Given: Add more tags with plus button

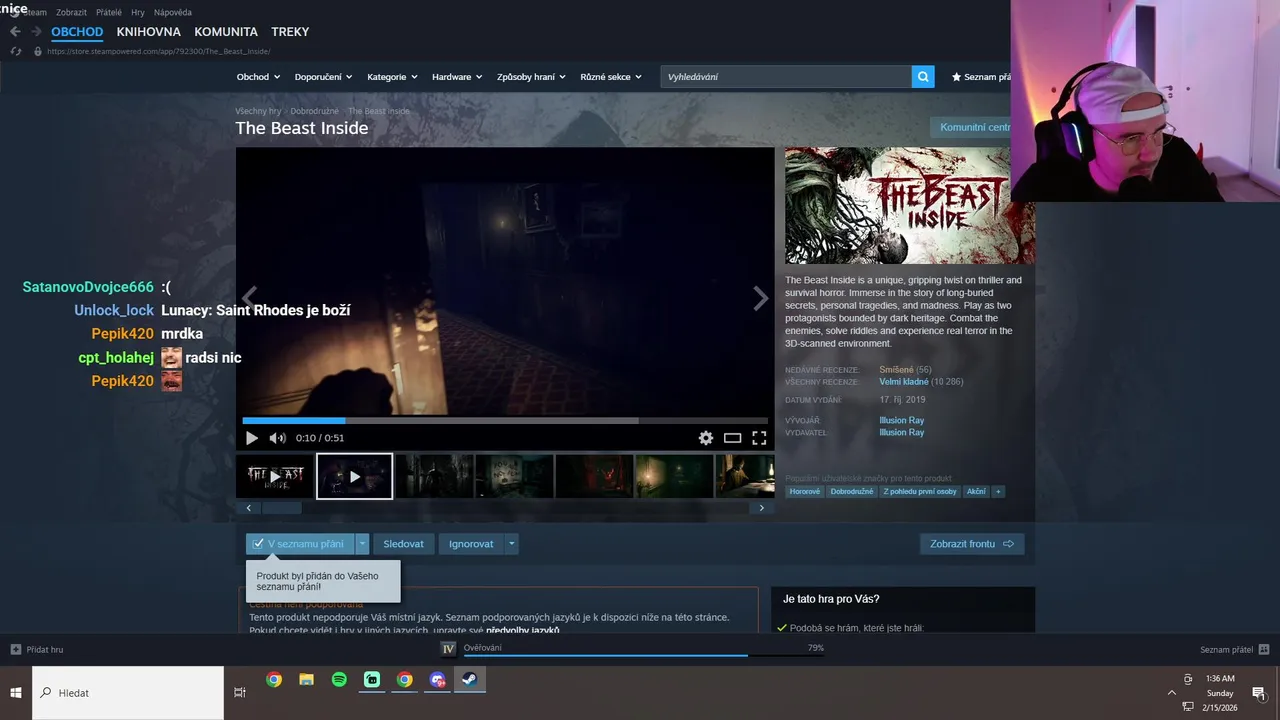Looking at the screenshot, I should tap(998, 491).
